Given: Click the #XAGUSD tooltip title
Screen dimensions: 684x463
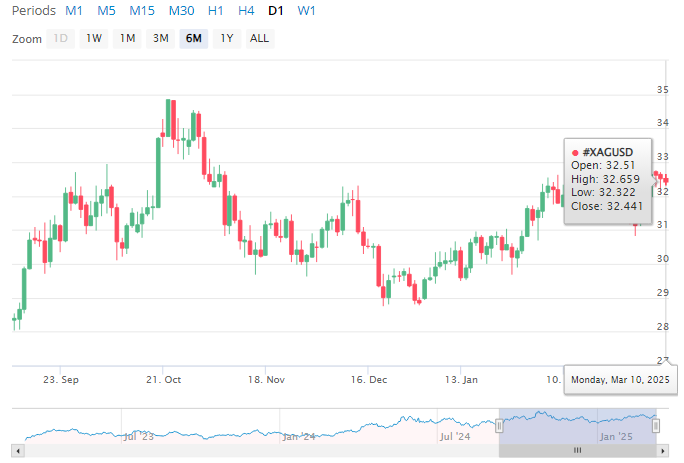Looking at the screenshot, I should coord(608,152).
